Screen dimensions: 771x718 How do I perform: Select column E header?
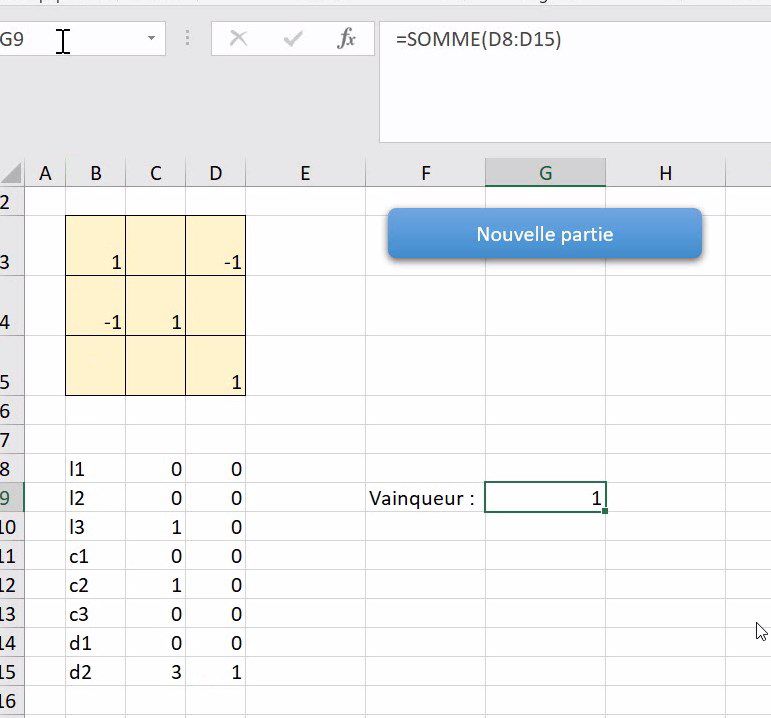[x=305, y=173]
